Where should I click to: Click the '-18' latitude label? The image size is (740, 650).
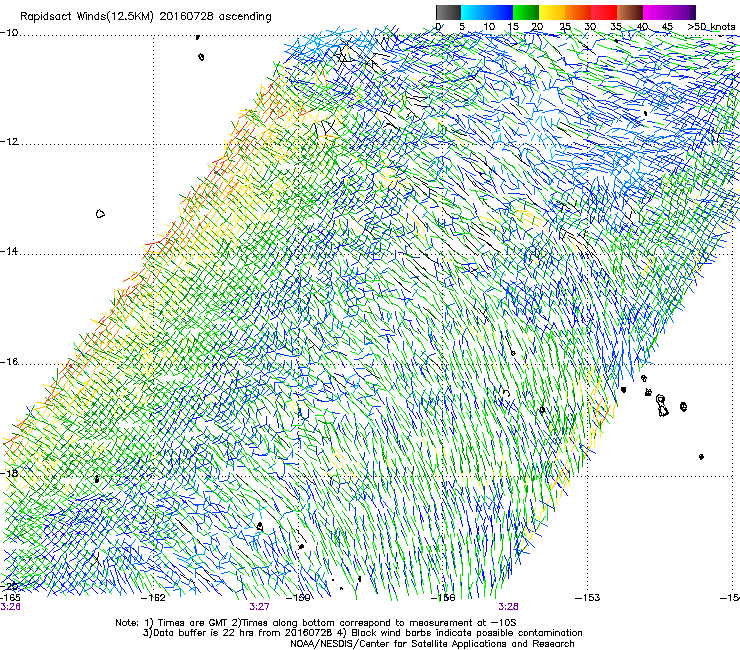[x=9, y=473]
